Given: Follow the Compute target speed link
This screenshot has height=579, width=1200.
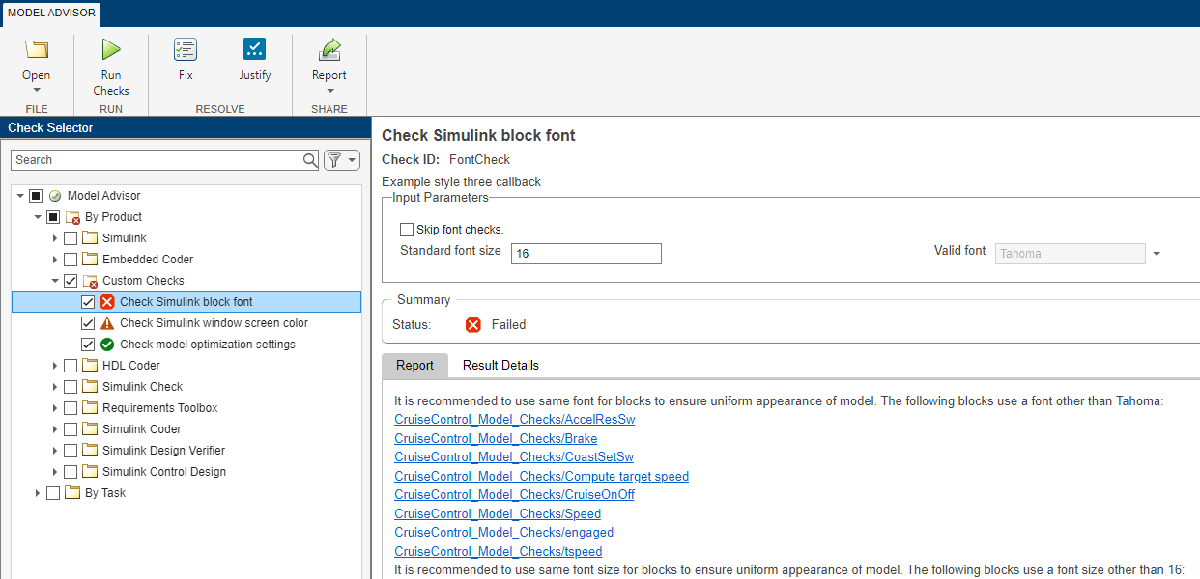Looking at the screenshot, I should tap(541, 476).
